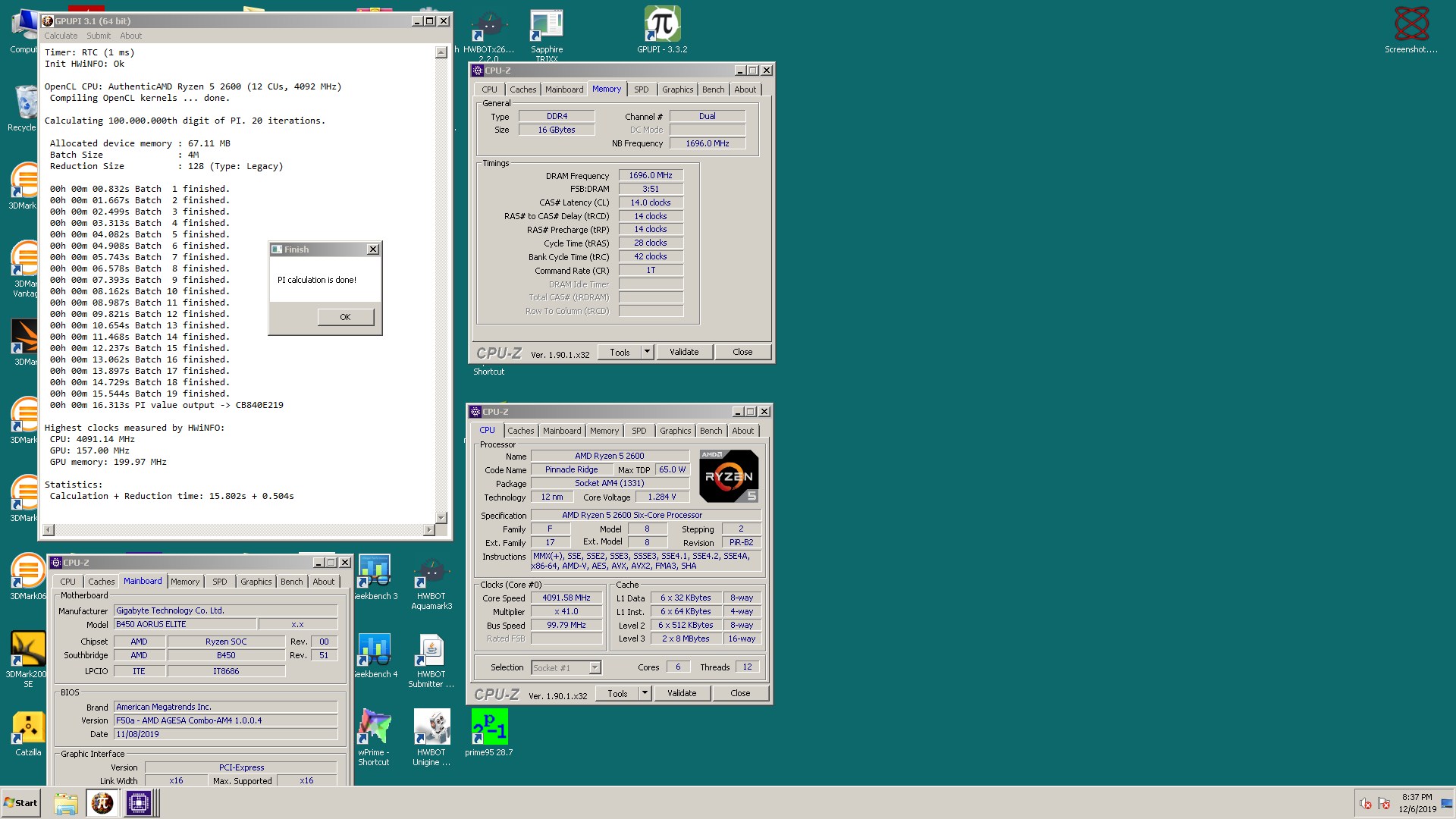The image size is (1456, 819).
Task: Switch to SPD tab in Memory CPU-Z window
Action: 642,89
